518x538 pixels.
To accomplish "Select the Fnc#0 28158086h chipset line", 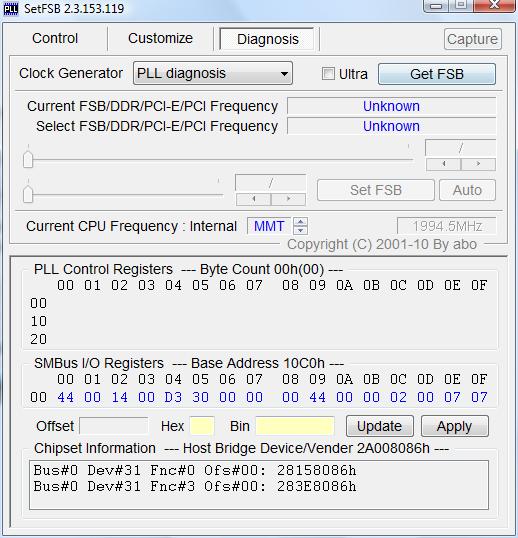I will pos(195,470).
